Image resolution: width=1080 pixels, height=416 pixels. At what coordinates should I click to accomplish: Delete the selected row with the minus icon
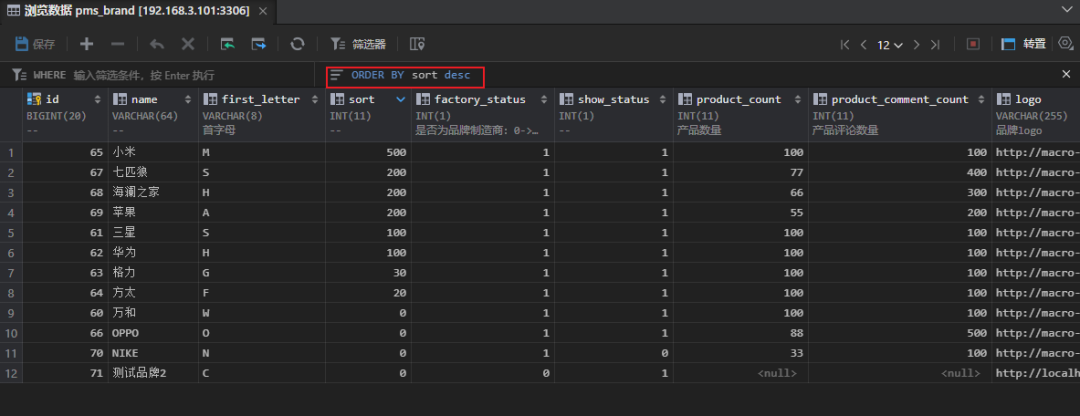118,44
